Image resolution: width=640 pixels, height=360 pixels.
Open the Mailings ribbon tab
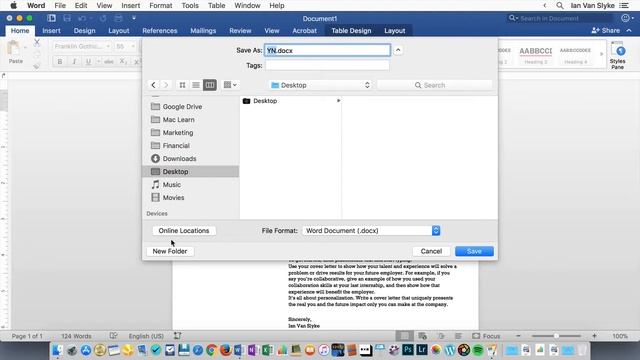pos(203,31)
